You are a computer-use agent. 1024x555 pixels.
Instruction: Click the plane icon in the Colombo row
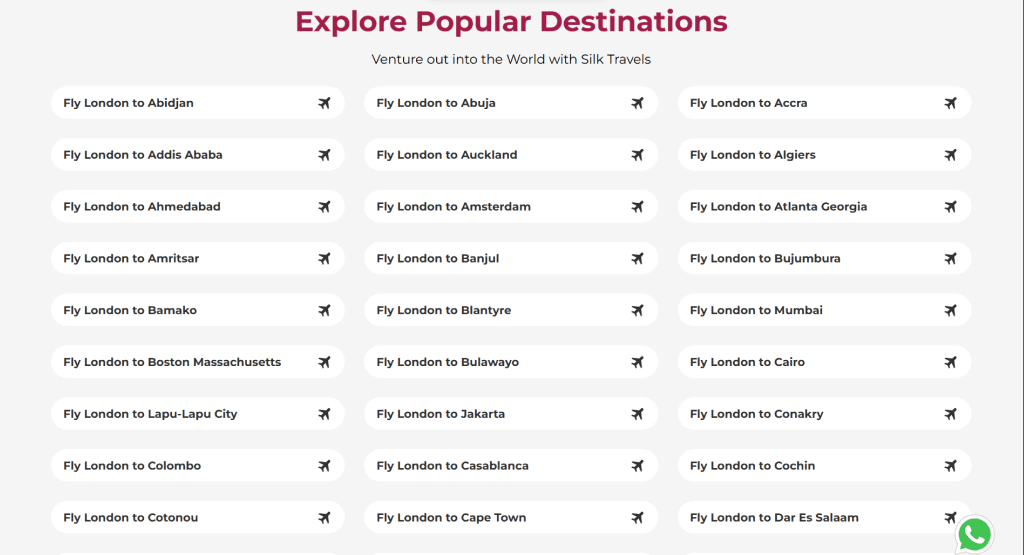click(325, 466)
